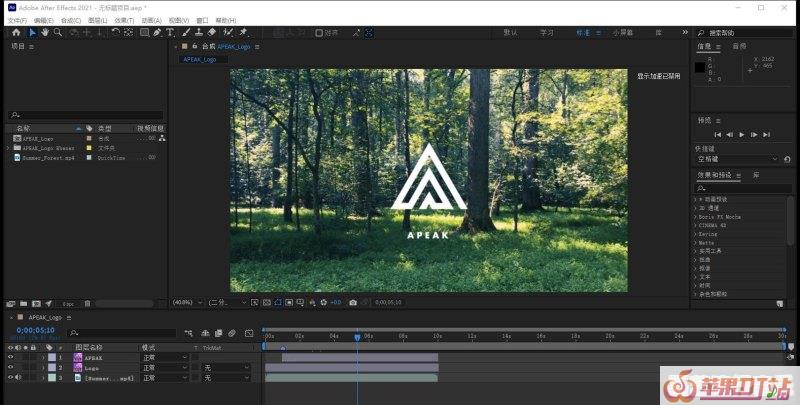
Task: Expand the Boris FX Mocha effects category
Action: click(695, 217)
